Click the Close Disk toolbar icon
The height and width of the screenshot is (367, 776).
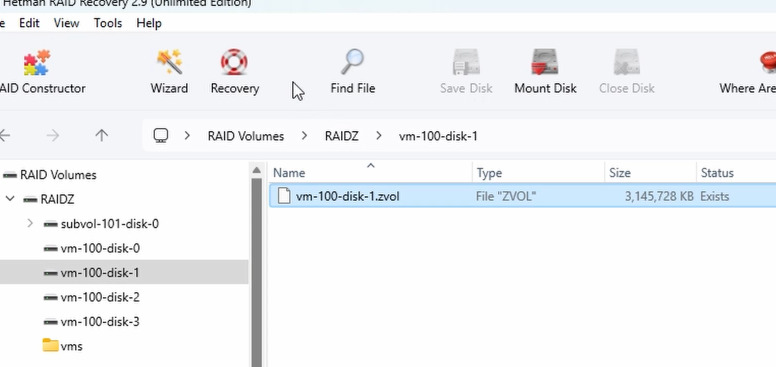pos(627,63)
